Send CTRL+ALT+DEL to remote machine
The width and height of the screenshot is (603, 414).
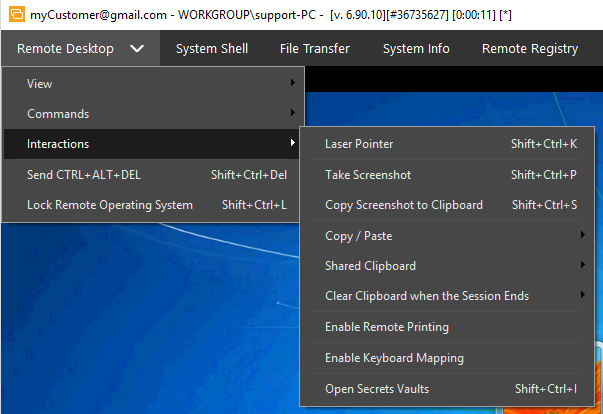tap(150, 175)
